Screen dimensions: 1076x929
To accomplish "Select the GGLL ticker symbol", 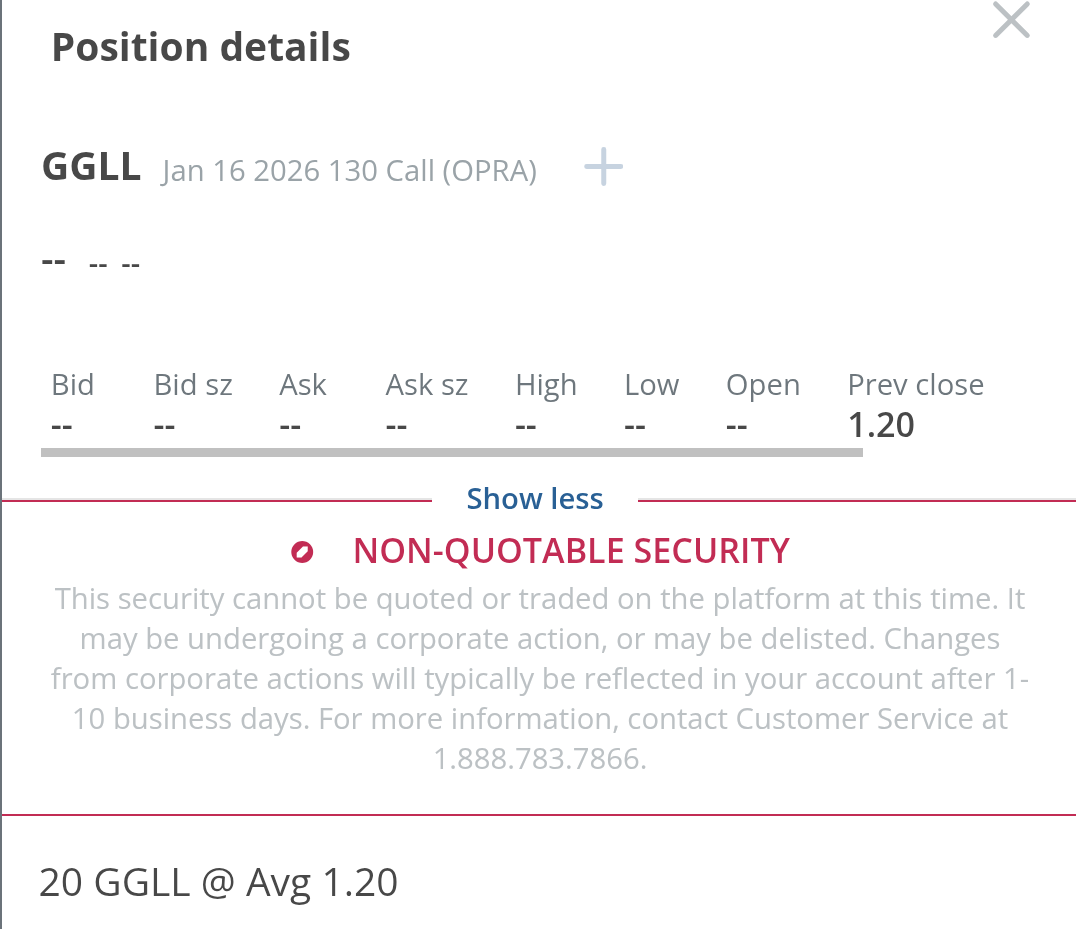I will (91, 167).
